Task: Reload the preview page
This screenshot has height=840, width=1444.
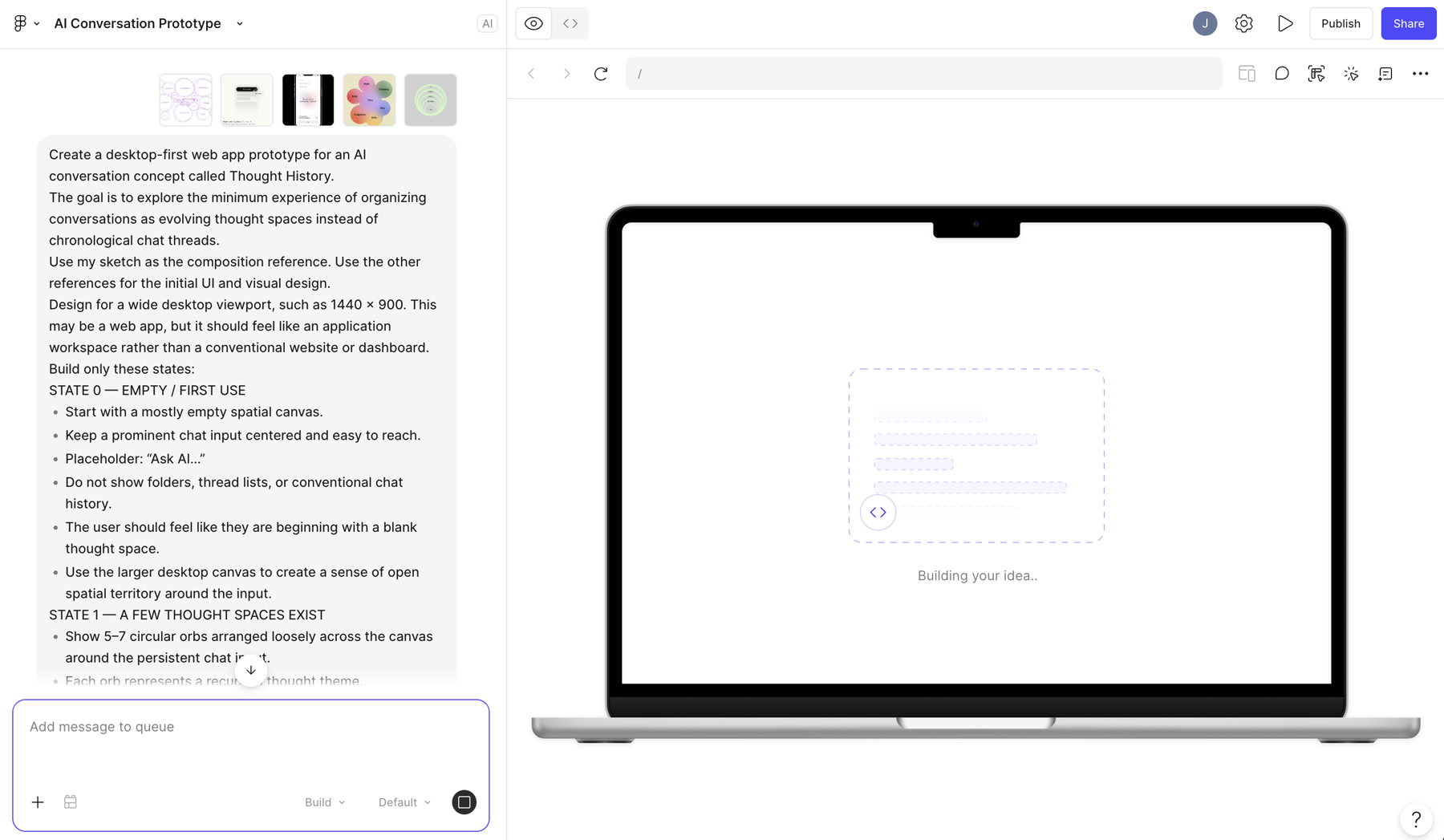Action: [x=601, y=74]
